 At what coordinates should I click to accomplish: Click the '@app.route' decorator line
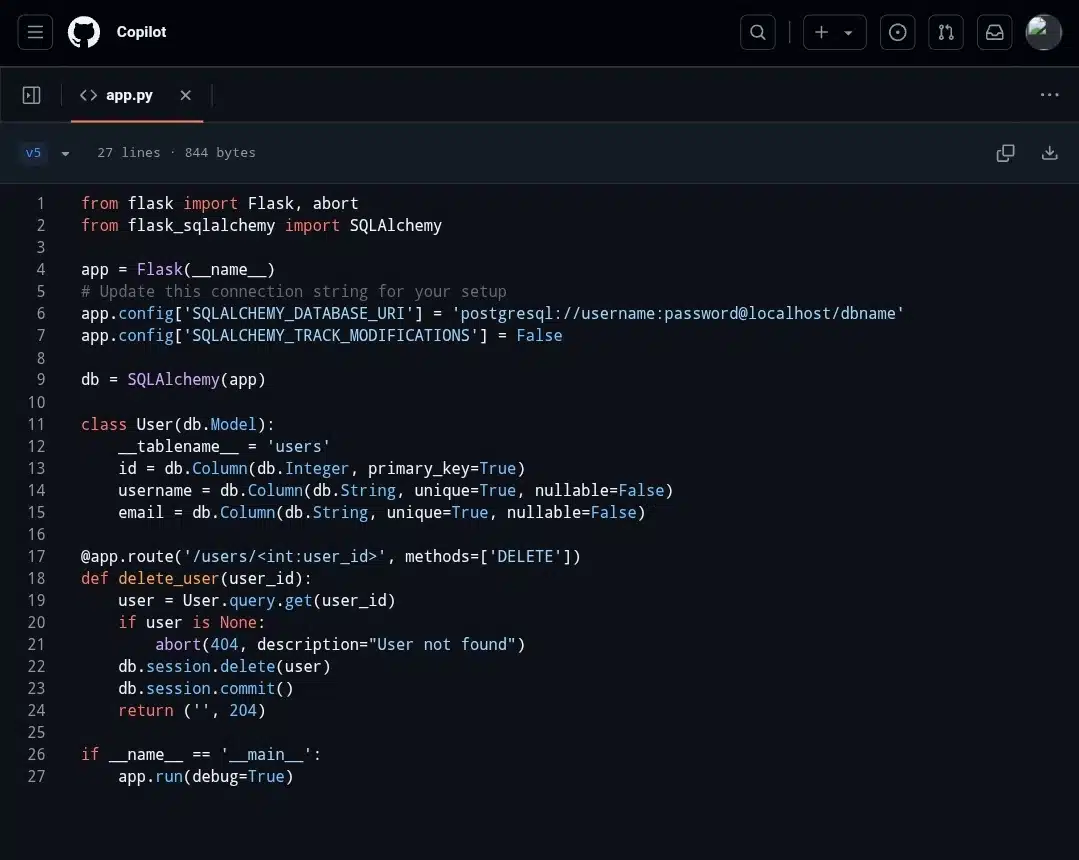coord(331,557)
